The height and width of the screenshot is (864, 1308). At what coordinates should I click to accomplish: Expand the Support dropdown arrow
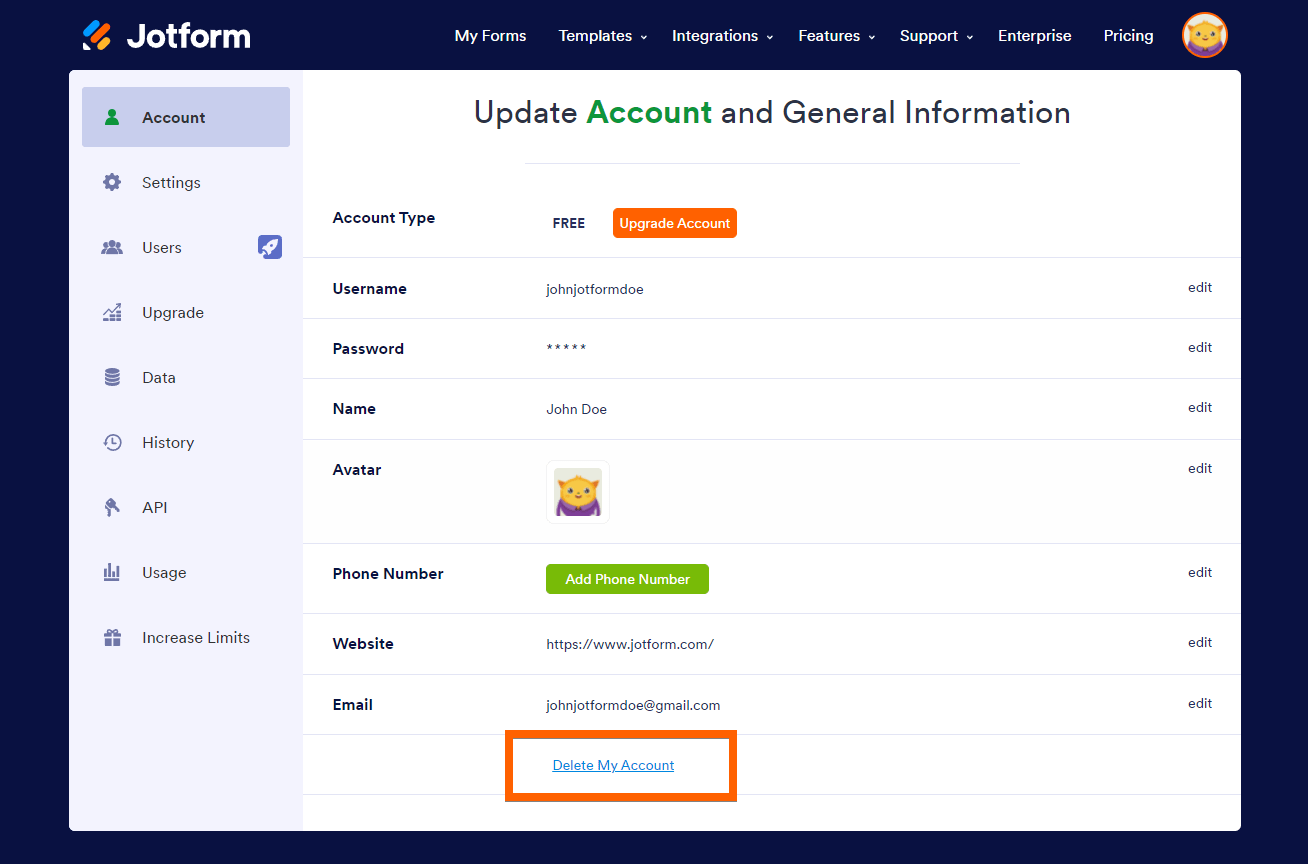[x=970, y=37]
